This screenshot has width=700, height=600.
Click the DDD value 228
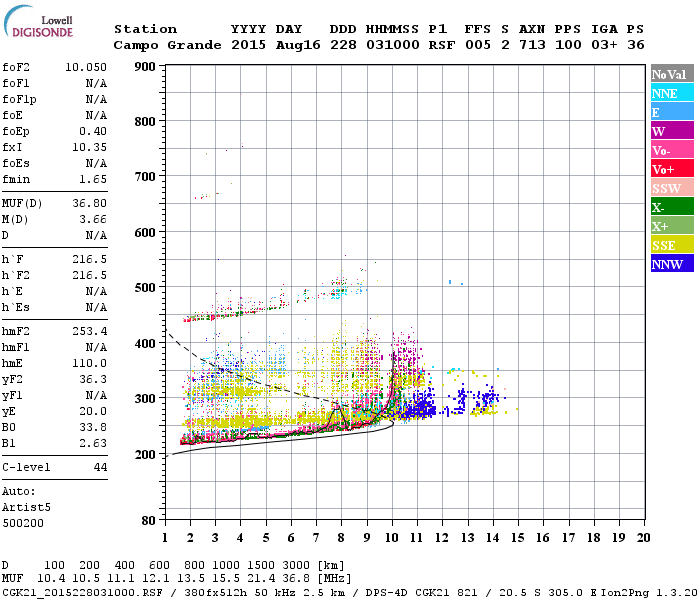click(x=343, y=45)
